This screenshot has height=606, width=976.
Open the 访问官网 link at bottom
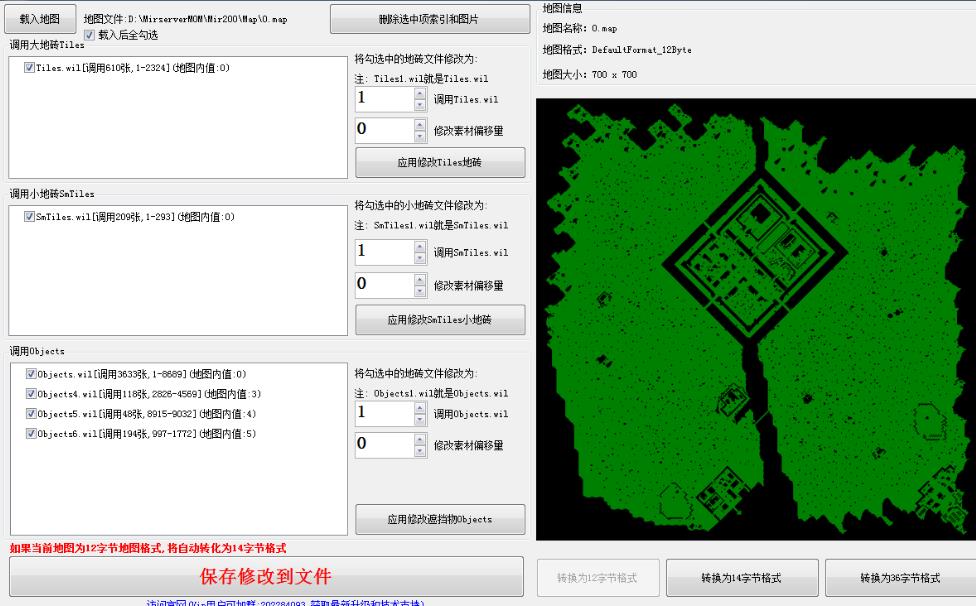(285, 602)
